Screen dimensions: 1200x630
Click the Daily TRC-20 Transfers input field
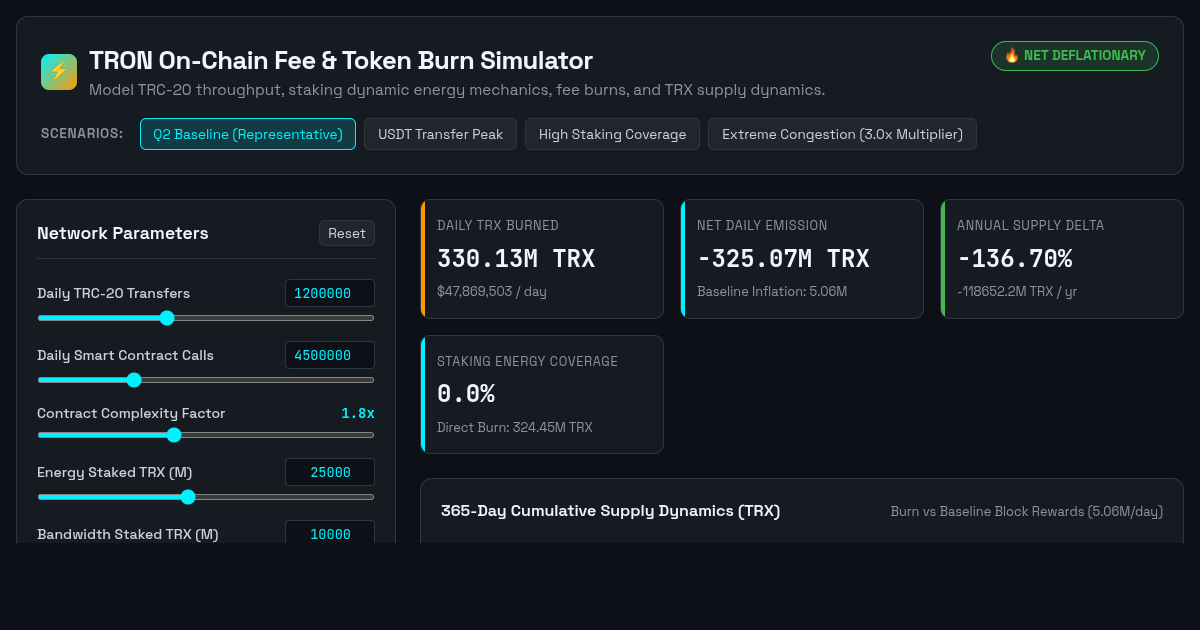330,293
